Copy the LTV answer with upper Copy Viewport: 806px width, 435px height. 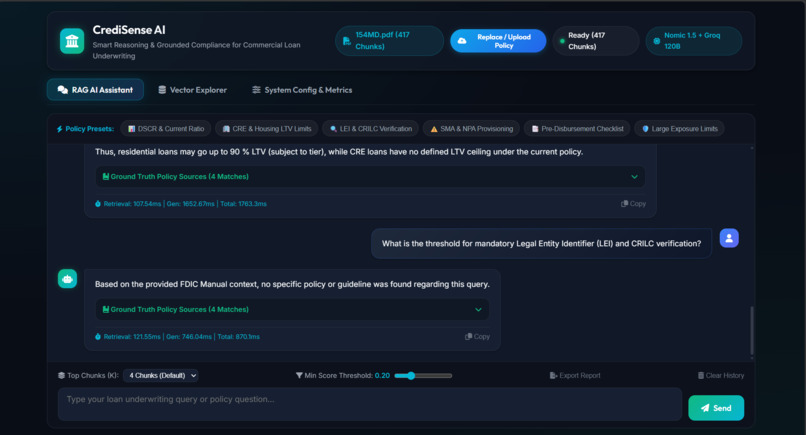coord(633,204)
